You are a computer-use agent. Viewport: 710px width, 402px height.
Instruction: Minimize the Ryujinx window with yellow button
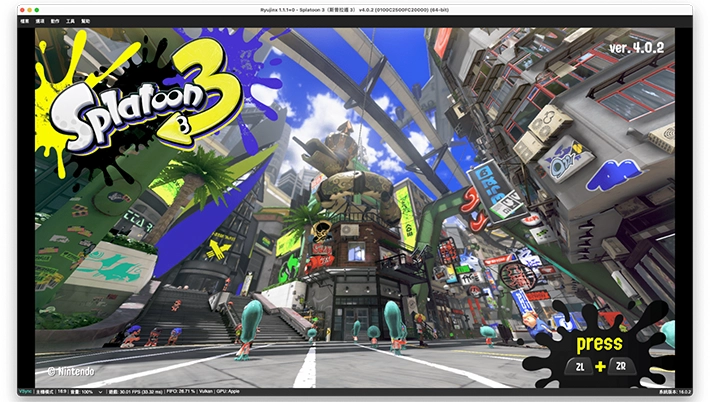pyautogui.click(x=30, y=10)
